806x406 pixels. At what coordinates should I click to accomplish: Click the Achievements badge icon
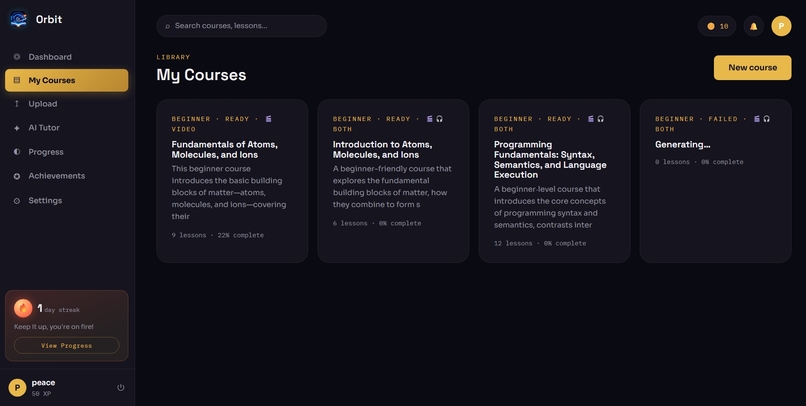click(x=17, y=176)
